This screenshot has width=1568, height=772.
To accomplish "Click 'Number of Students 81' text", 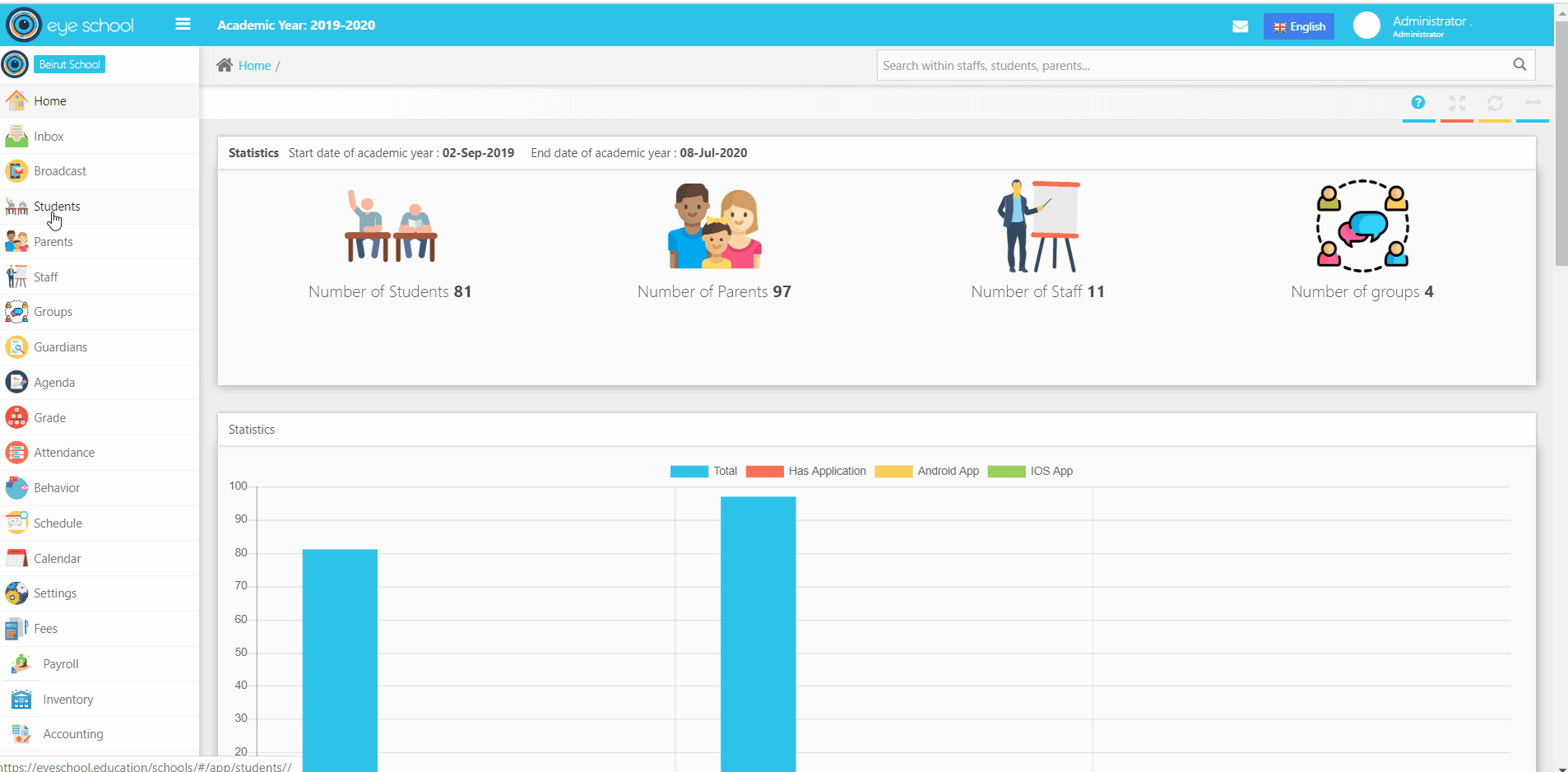I will point(390,291).
